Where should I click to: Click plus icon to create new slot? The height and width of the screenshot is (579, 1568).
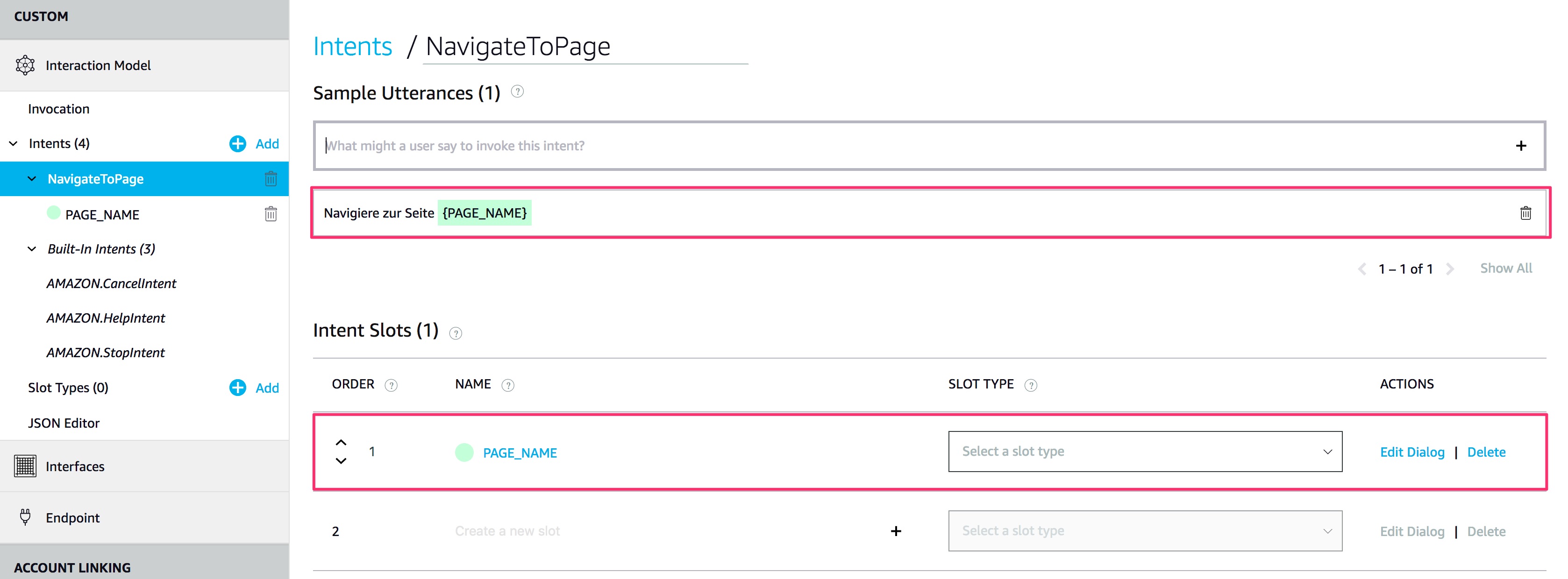click(x=895, y=531)
